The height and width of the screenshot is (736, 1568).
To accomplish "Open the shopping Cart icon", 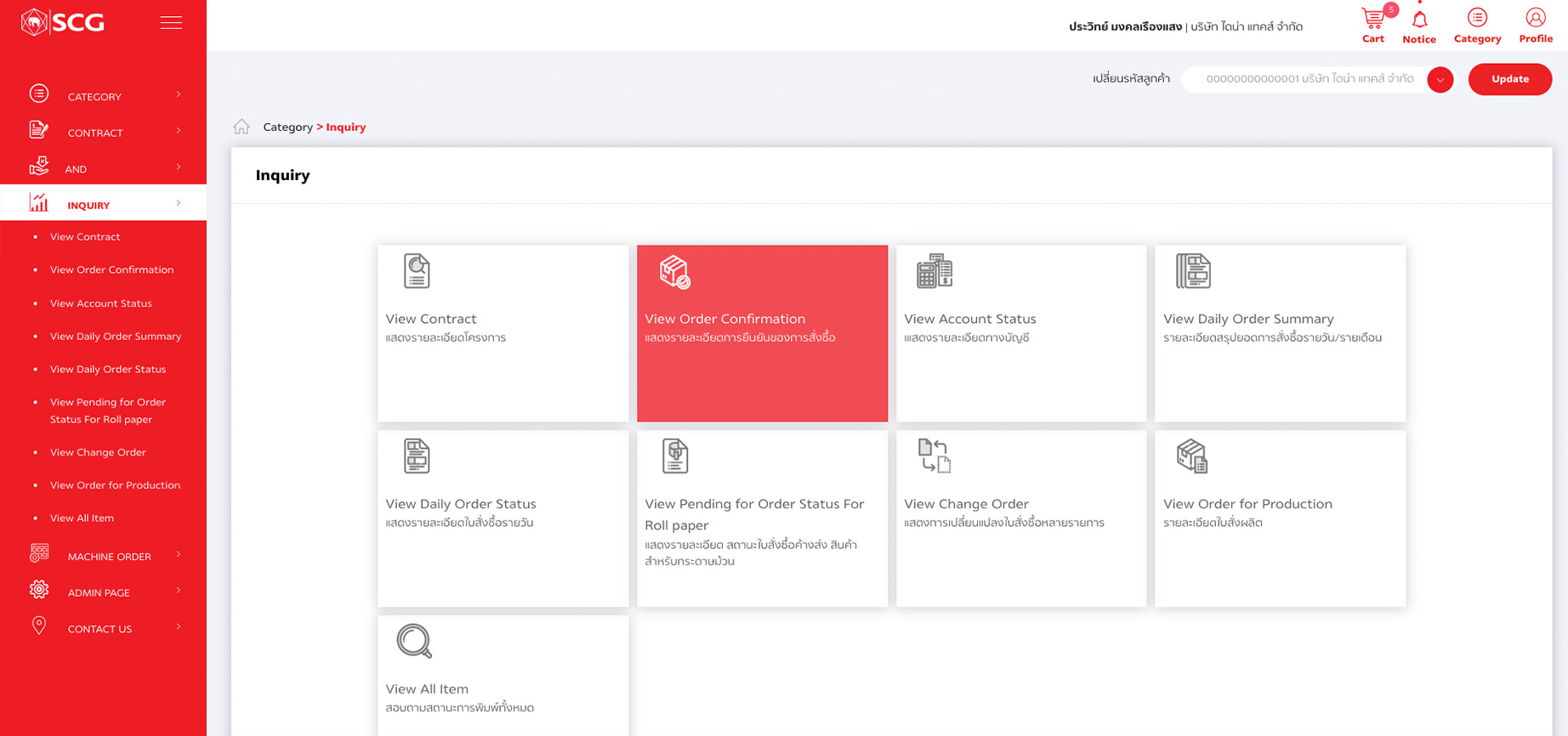I will click(x=1372, y=20).
